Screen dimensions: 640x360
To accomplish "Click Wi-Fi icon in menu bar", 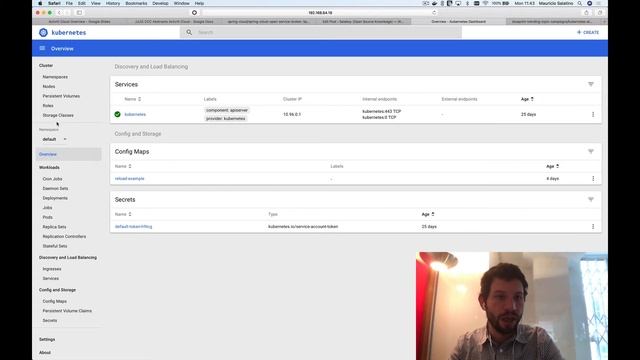I will (485, 3).
